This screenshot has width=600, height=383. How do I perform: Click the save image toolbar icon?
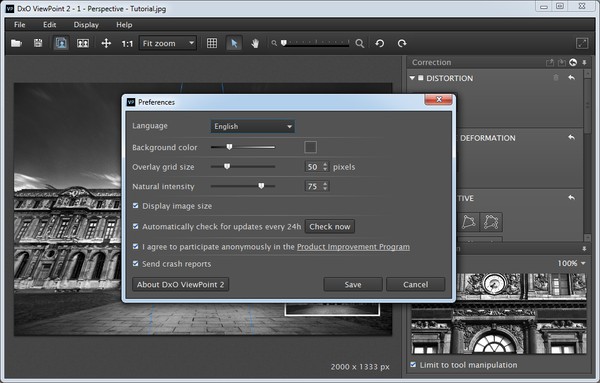point(38,43)
